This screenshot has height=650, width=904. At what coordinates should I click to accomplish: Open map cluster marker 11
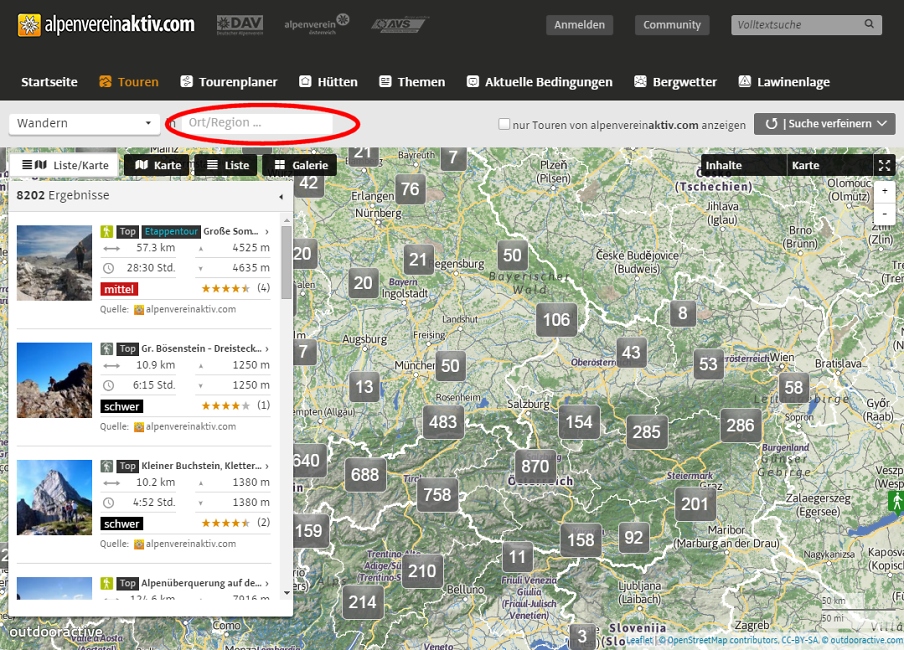517,557
